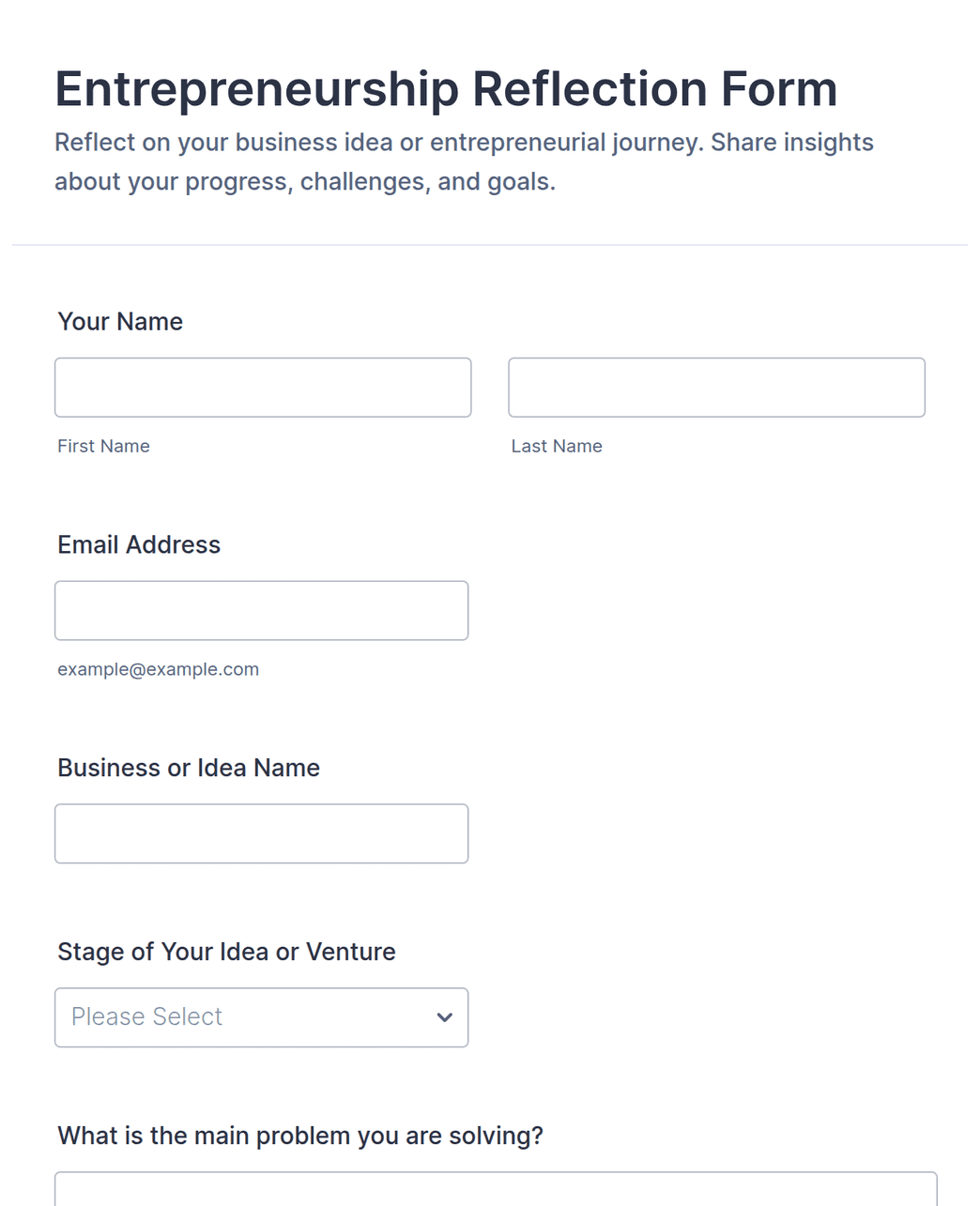Click 'Stage of Your Idea or Venture' label

226,952
